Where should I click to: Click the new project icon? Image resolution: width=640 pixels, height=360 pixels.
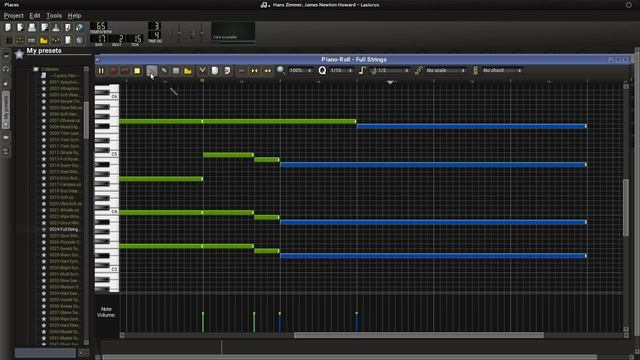(x=8, y=27)
